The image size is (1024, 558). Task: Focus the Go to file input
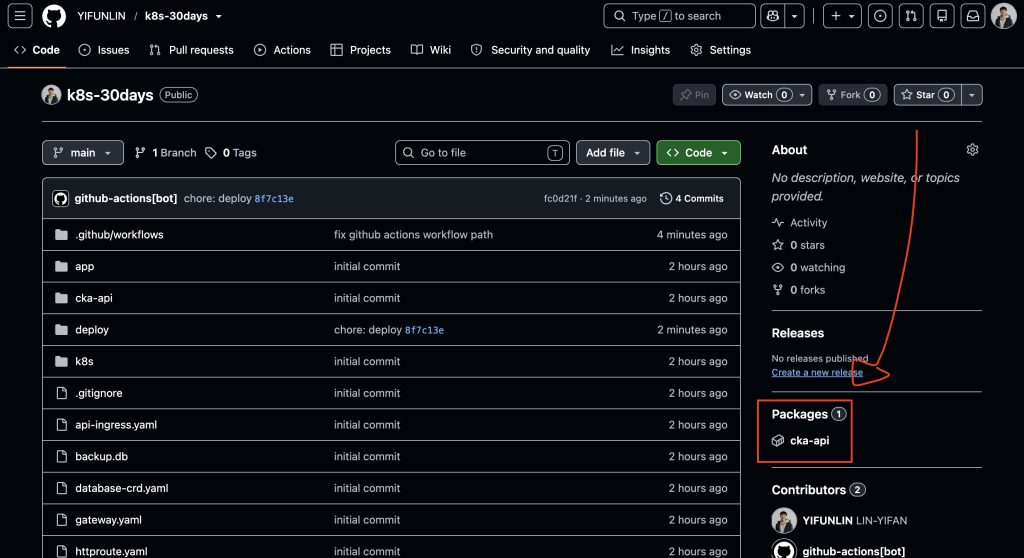[482, 152]
